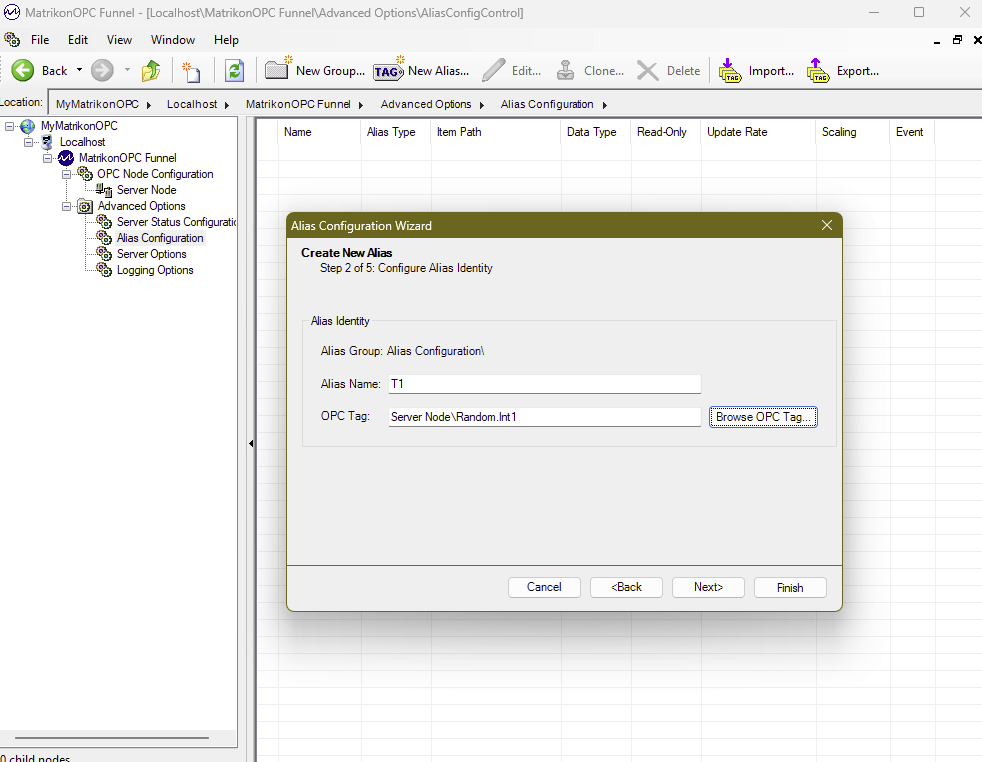Viewport: 982px width, 762px height.
Task: Open the View menu
Action: click(119, 39)
